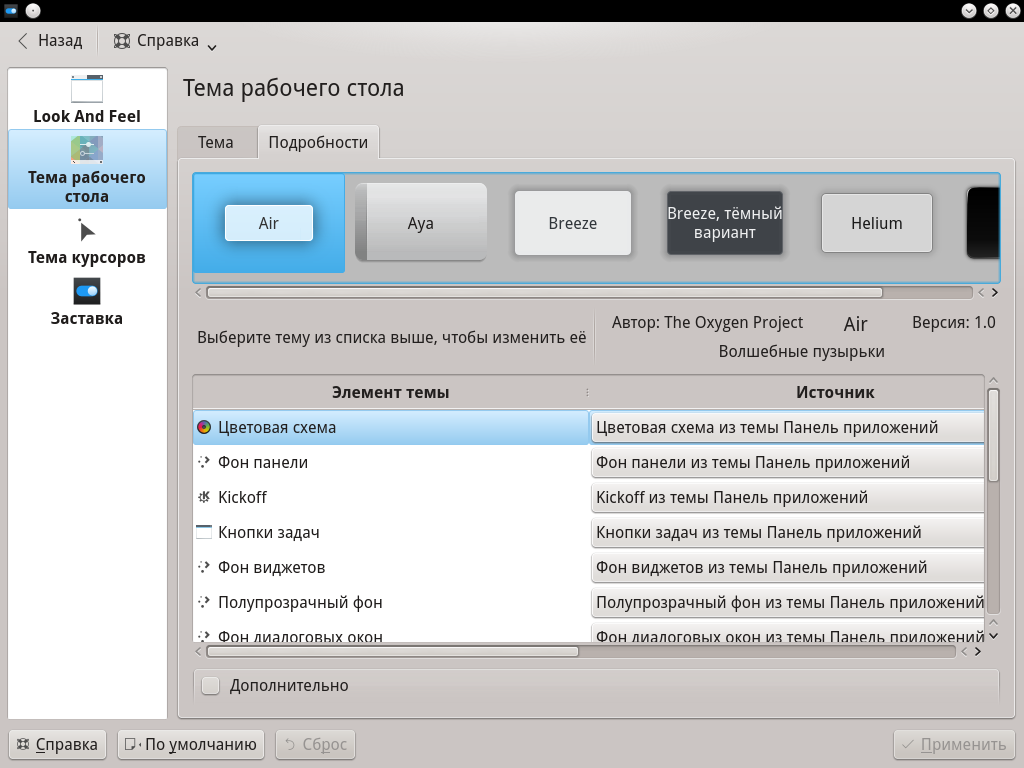This screenshot has height=768, width=1024.
Task: Open the Kickoff source dropdown
Action: pyautogui.click(x=787, y=497)
